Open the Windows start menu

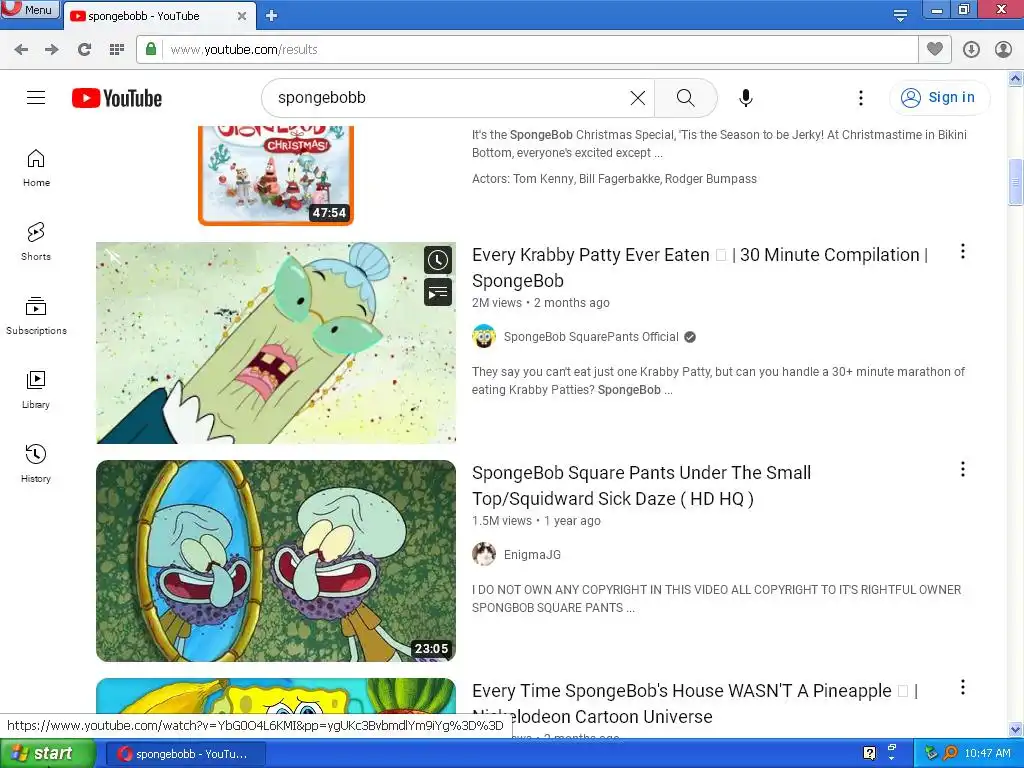click(x=46, y=754)
